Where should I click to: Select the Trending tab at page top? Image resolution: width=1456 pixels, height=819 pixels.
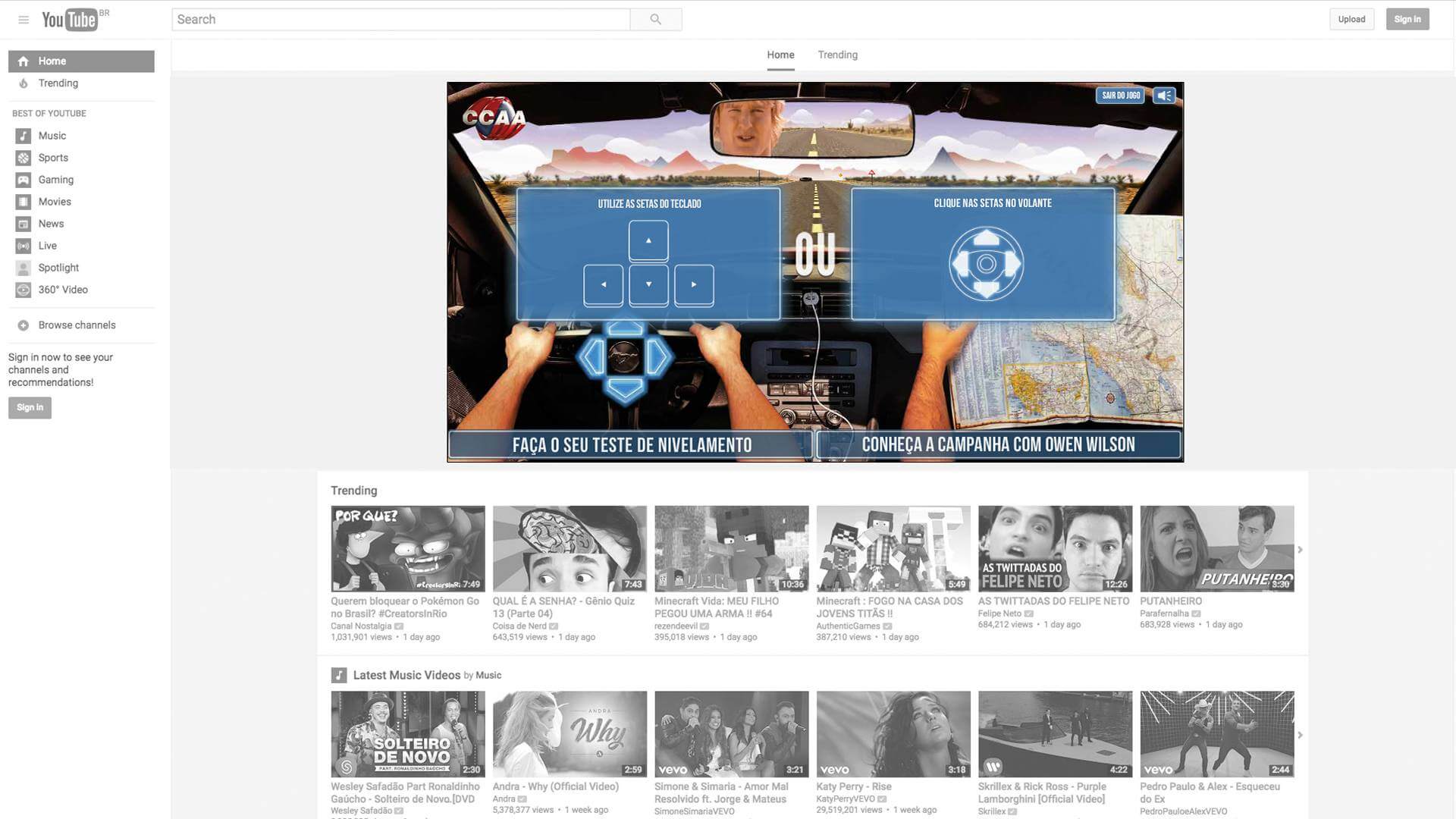click(837, 55)
